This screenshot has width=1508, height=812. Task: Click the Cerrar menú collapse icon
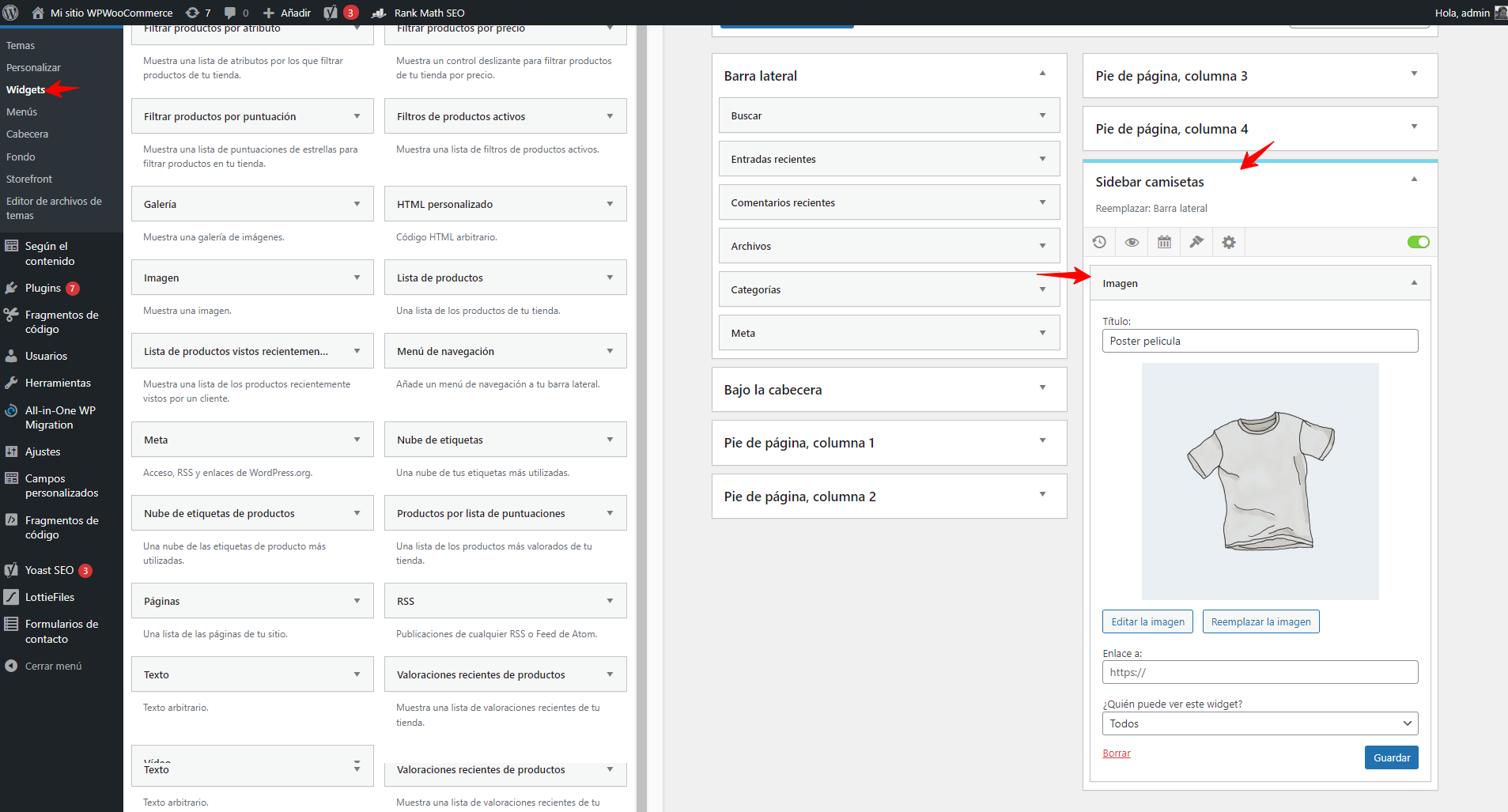[x=11, y=666]
